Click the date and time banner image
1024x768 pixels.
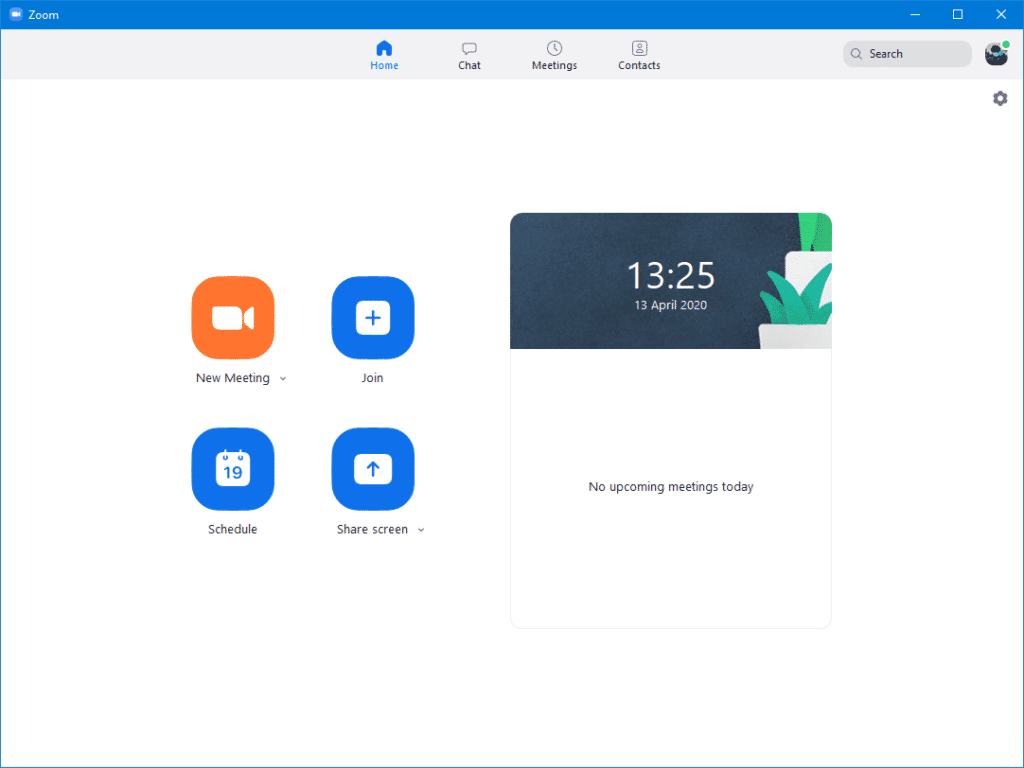click(x=671, y=280)
